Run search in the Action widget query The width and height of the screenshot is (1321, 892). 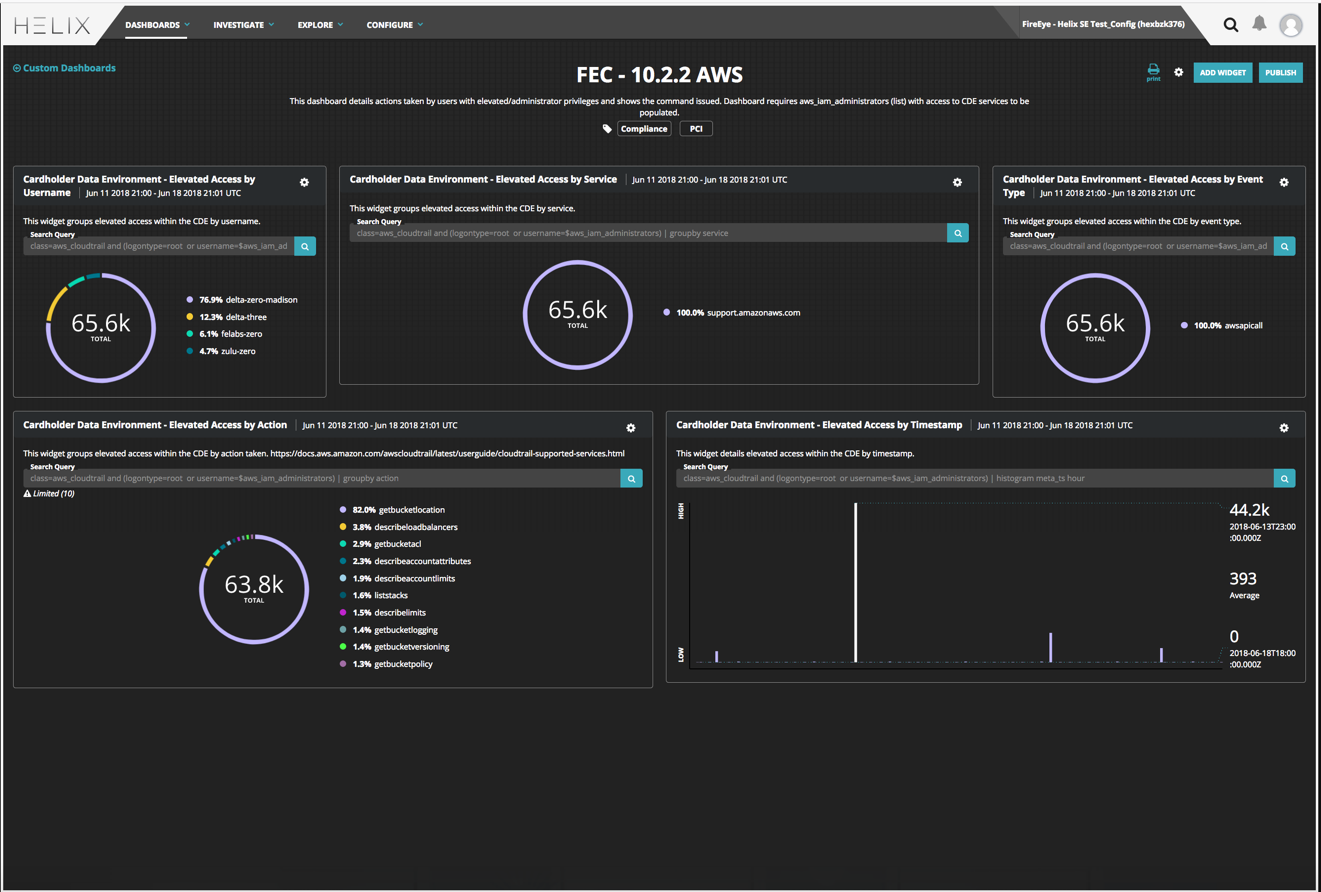click(631, 479)
